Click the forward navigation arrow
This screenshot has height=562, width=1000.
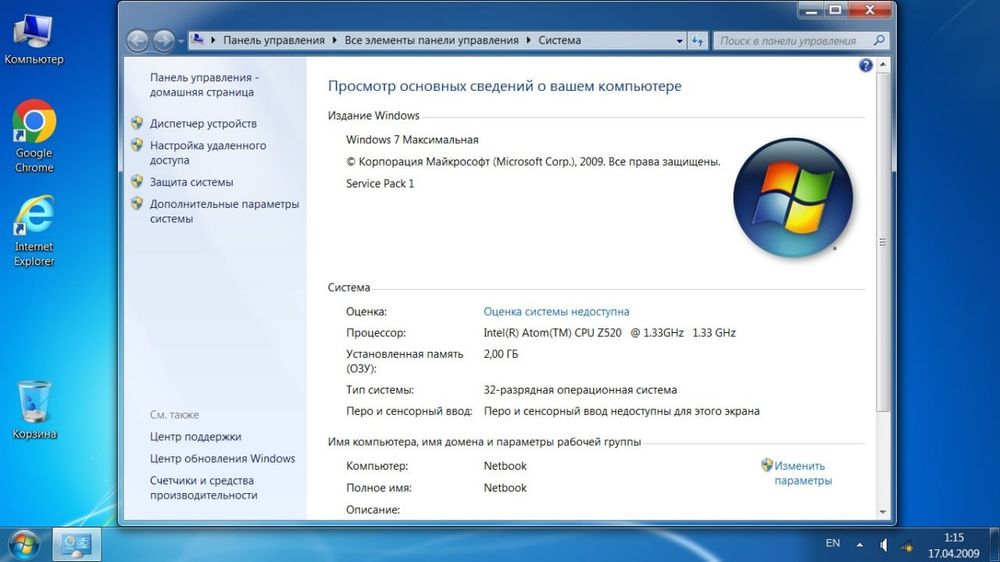pyautogui.click(x=163, y=41)
